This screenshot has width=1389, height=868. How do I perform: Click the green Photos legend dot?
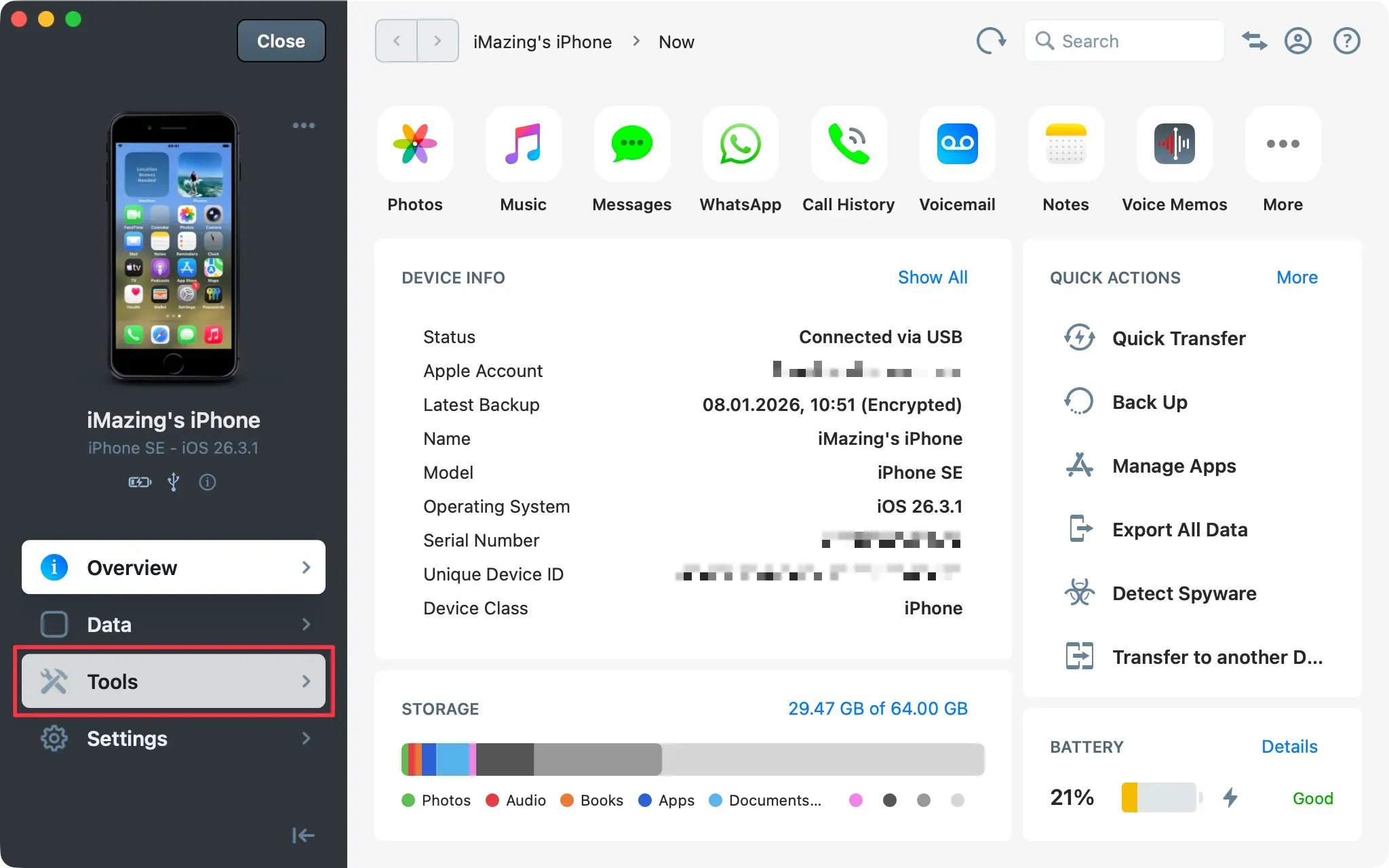tap(408, 800)
